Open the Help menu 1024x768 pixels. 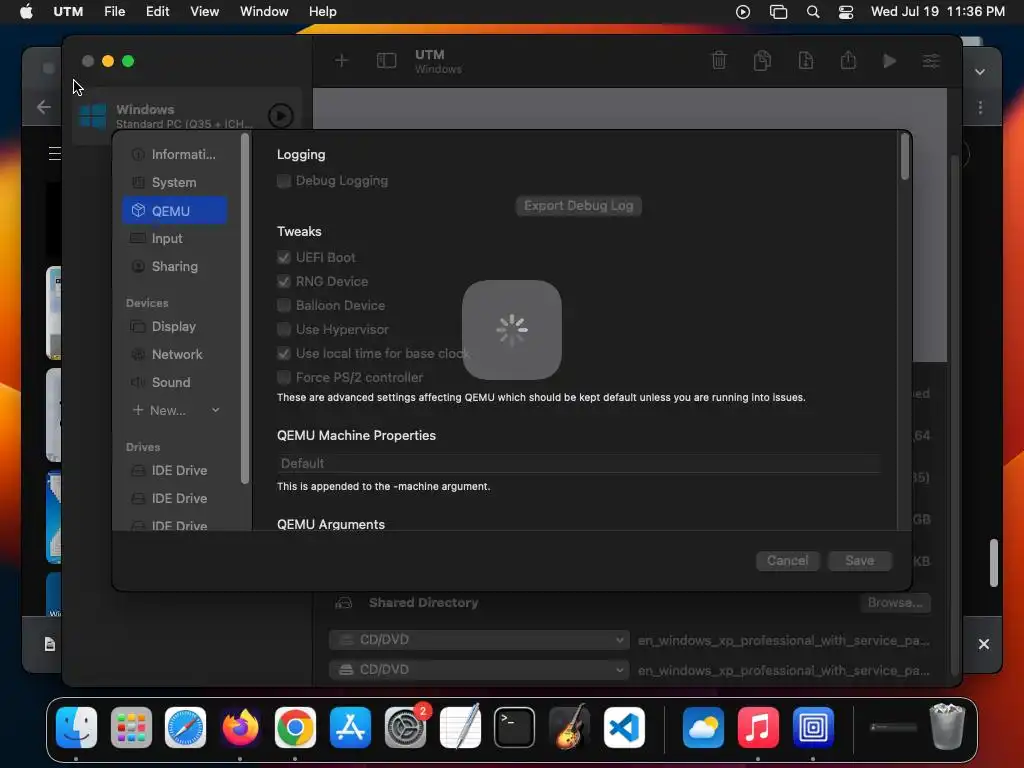[x=323, y=12]
